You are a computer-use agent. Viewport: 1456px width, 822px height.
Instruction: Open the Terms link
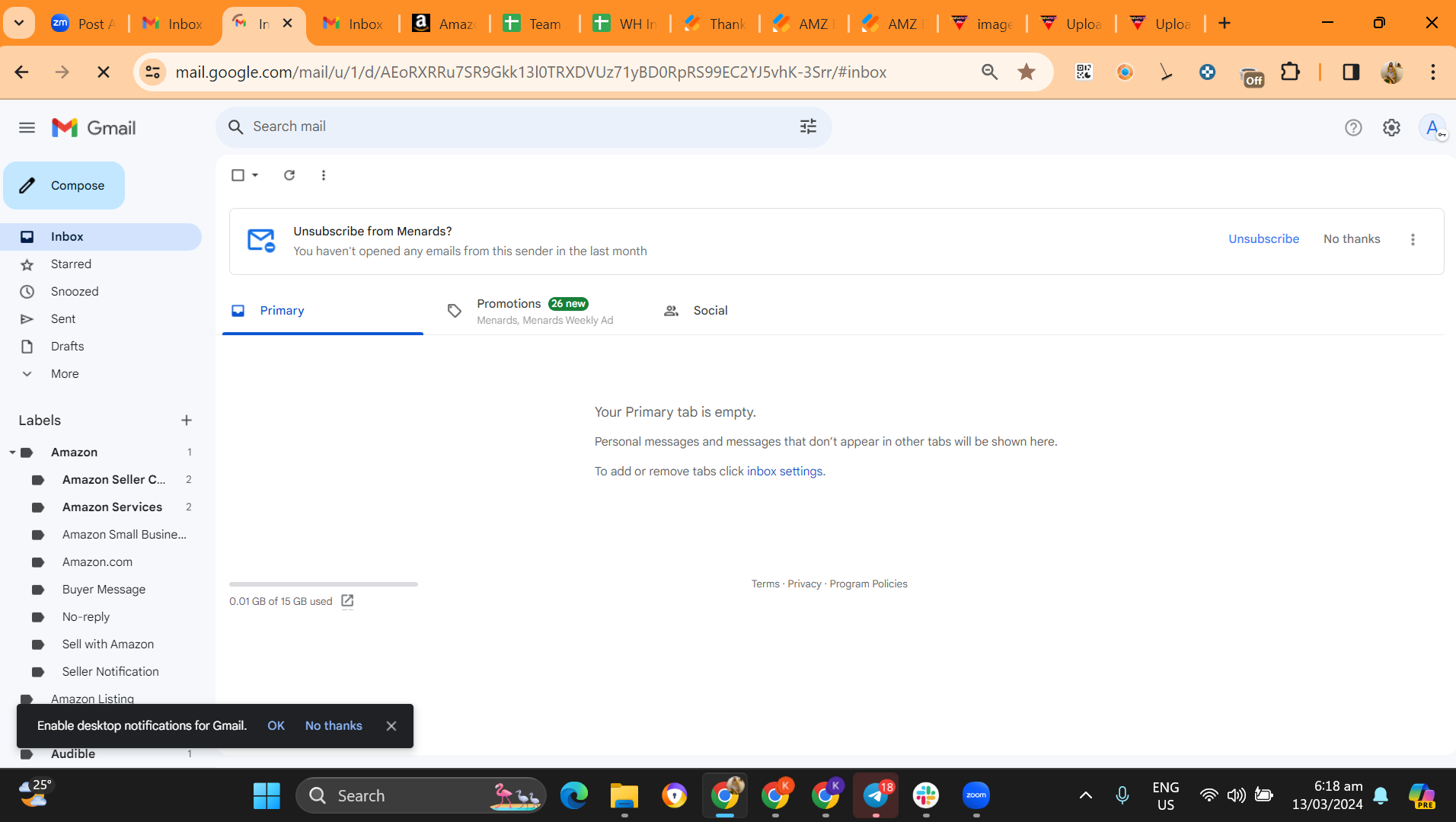tap(765, 584)
